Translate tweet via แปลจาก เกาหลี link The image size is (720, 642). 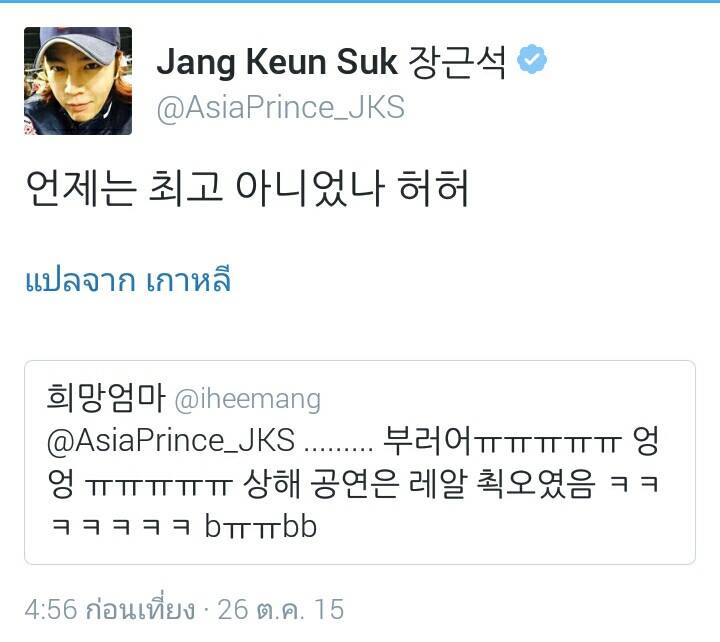click(x=128, y=280)
